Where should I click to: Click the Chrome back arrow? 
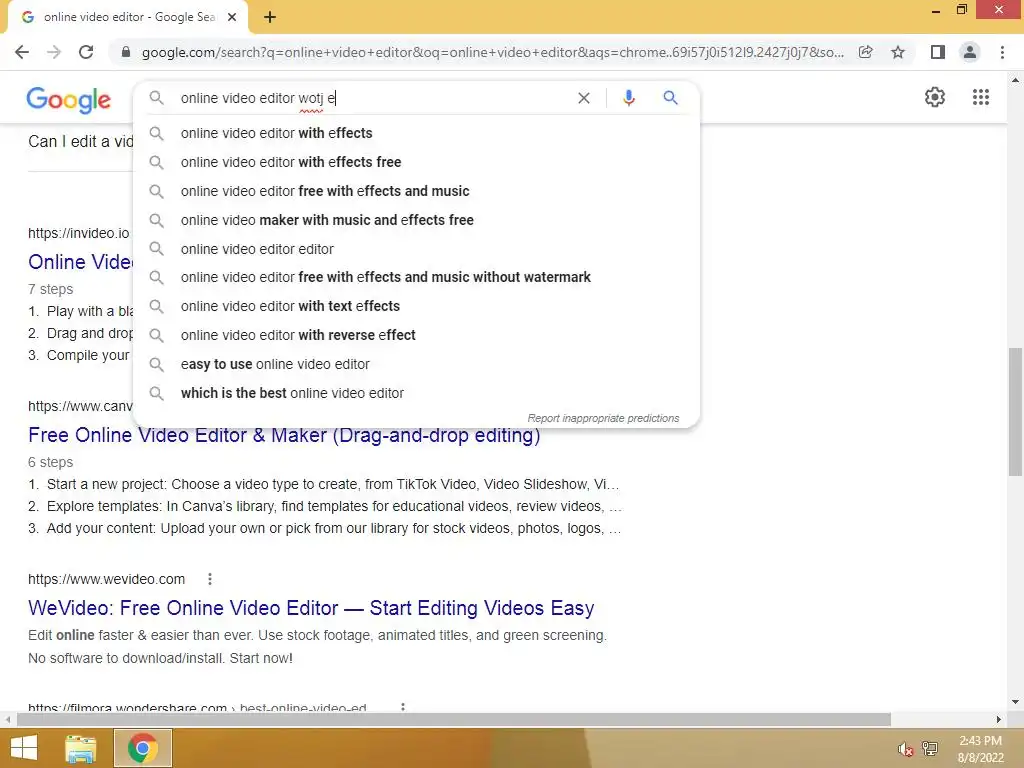coord(22,52)
